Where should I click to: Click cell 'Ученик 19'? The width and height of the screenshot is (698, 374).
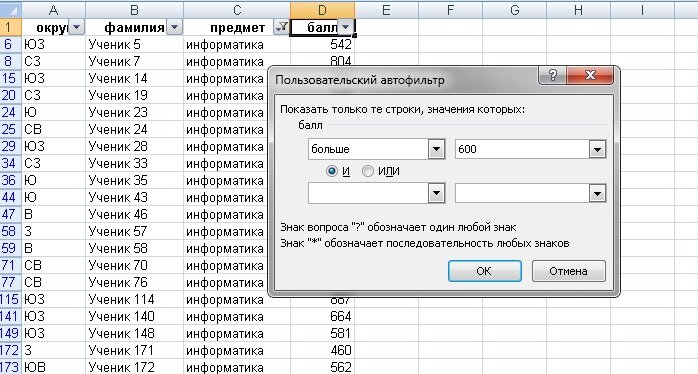tap(134, 95)
